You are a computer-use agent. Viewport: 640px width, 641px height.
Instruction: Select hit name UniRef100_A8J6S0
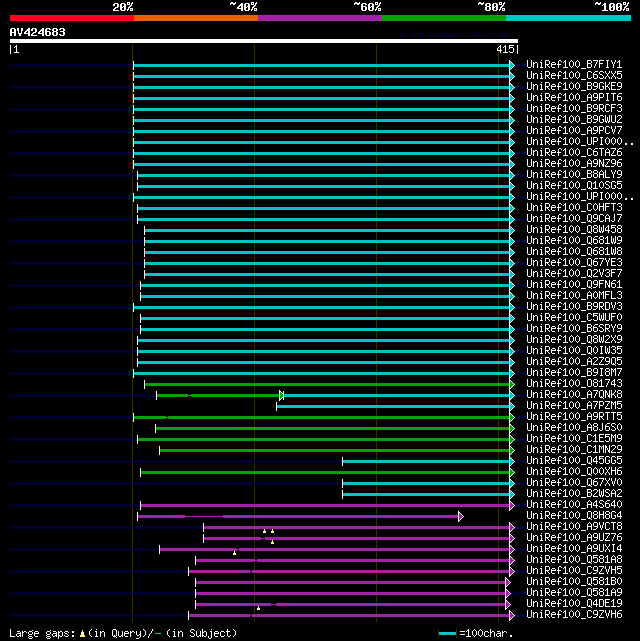pos(574,428)
